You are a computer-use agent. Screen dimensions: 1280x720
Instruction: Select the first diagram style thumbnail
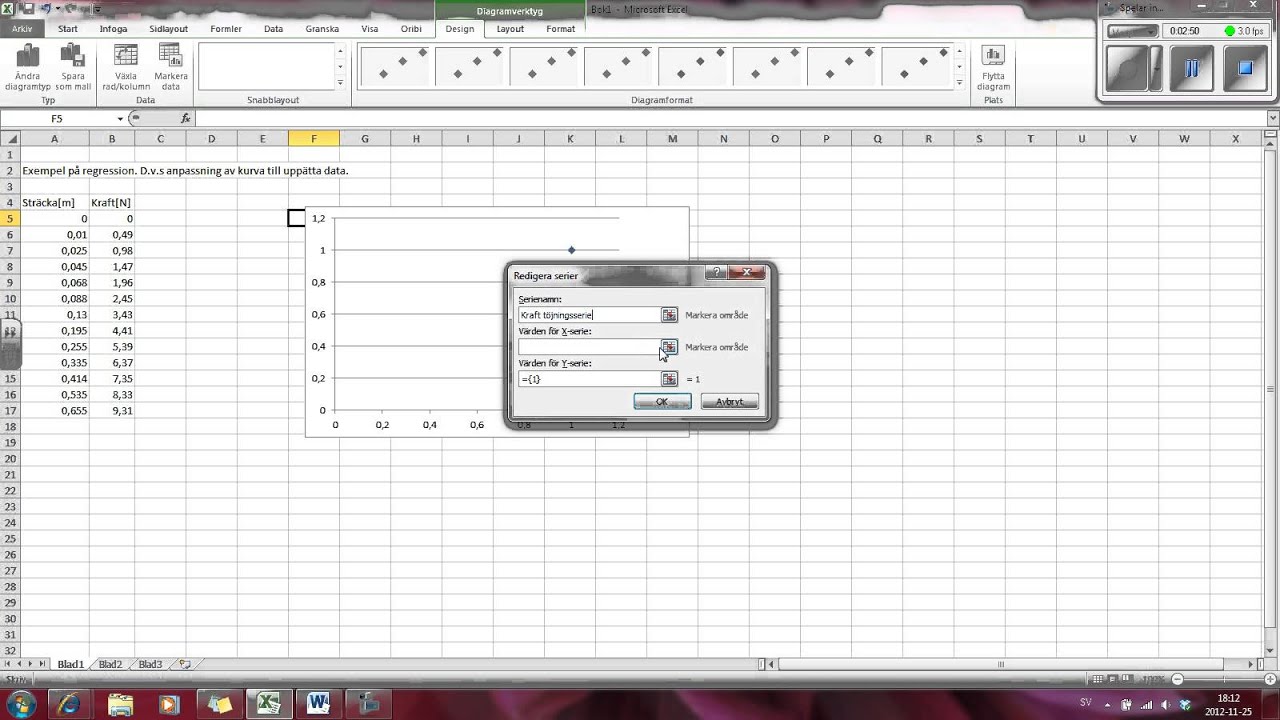(392, 67)
